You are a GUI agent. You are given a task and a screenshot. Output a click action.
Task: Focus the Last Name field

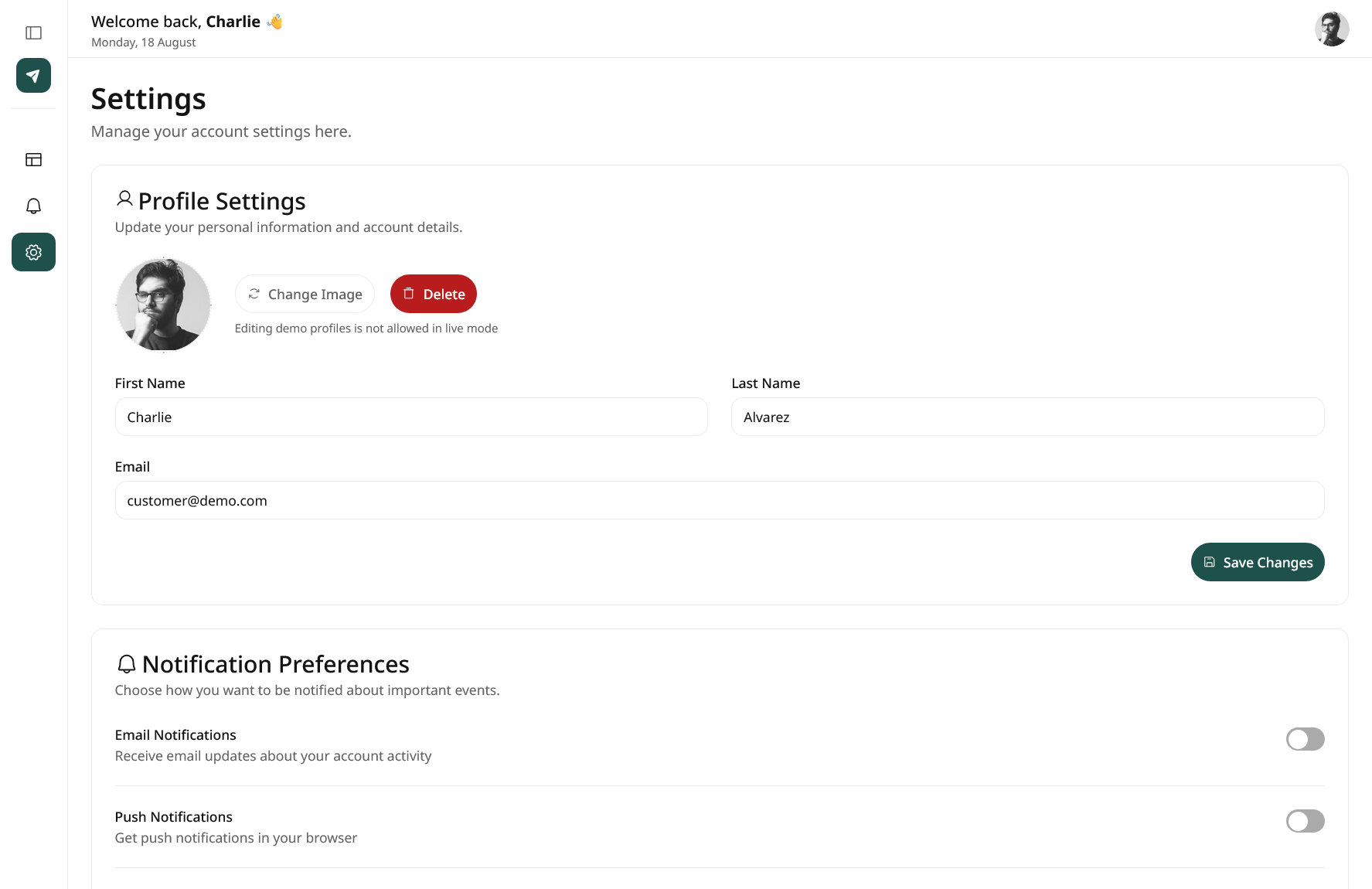[x=1027, y=417]
